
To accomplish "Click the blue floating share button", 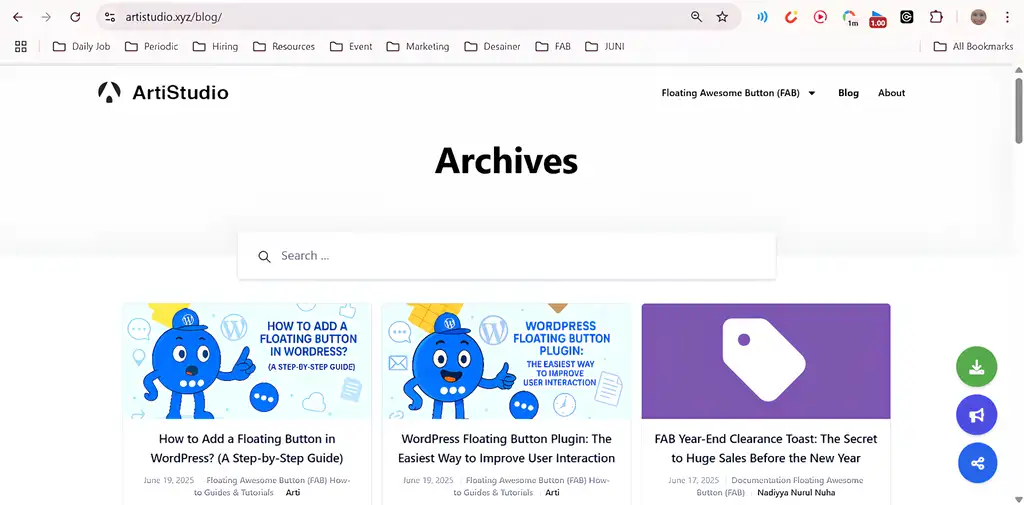I will coord(977,463).
